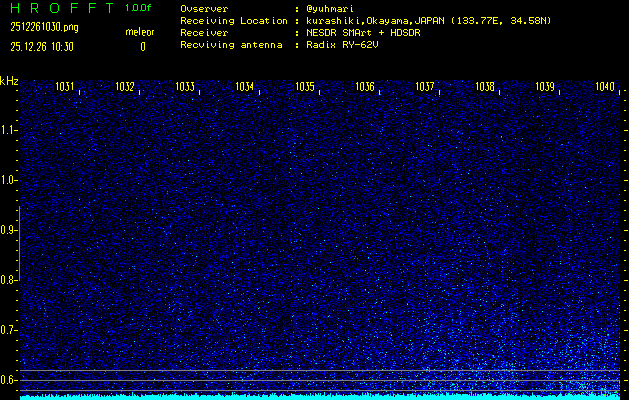Click the meteor label
This screenshot has width=629, height=400.
coord(140,32)
